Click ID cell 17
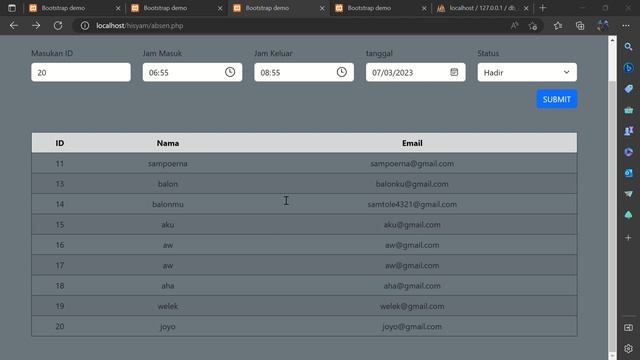Viewport: 640px width, 360px height. 60,265
